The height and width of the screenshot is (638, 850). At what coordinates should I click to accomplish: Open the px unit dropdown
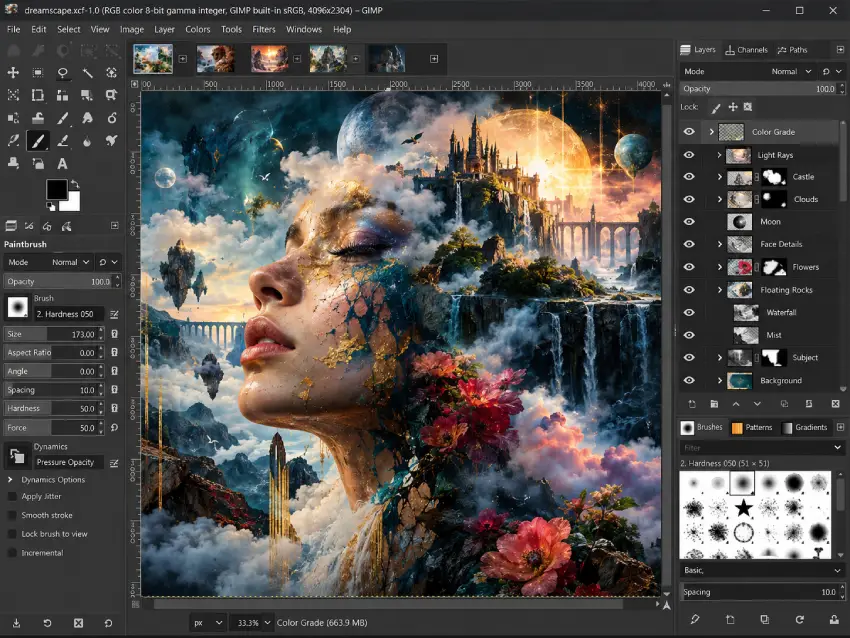pos(208,623)
